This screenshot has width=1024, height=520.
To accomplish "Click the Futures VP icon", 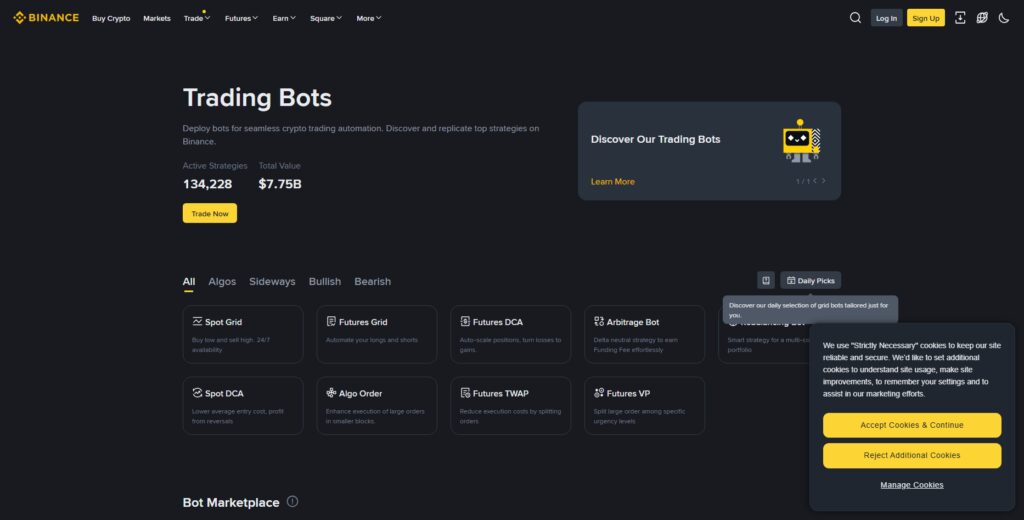I will [599, 393].
